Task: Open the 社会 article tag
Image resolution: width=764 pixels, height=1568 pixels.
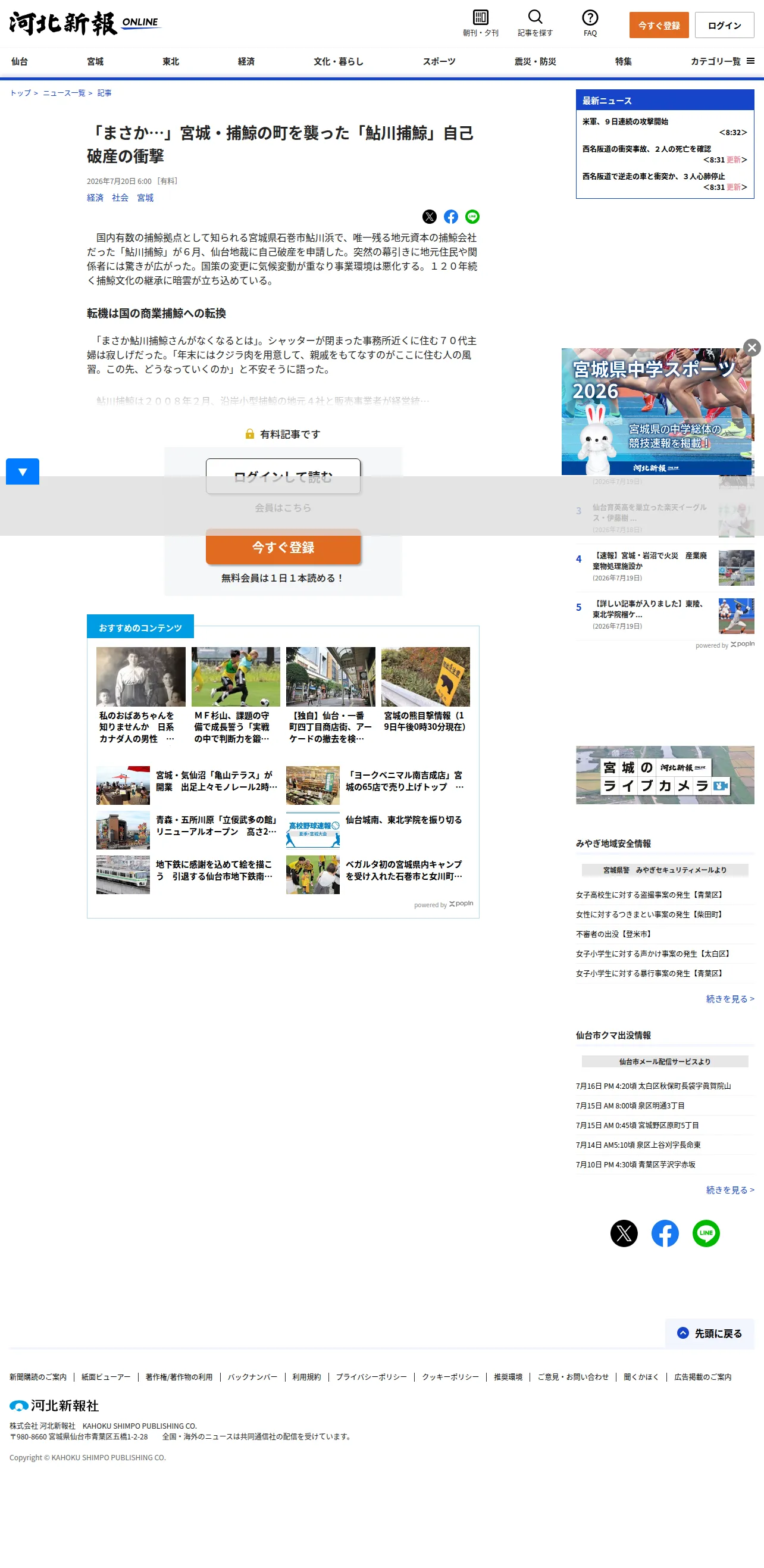Action: click(120, 198)
